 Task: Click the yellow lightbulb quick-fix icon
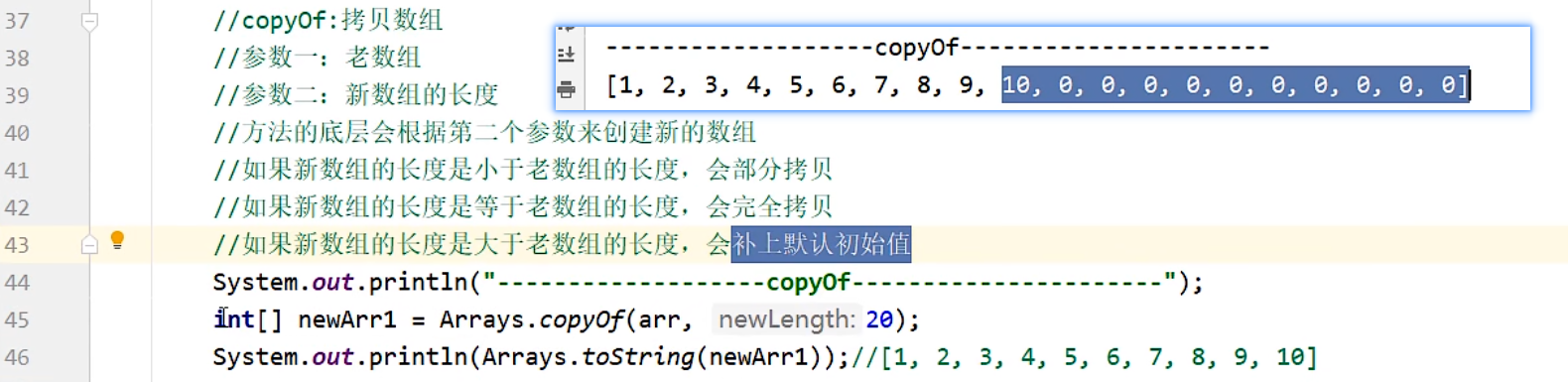point(117,240)
